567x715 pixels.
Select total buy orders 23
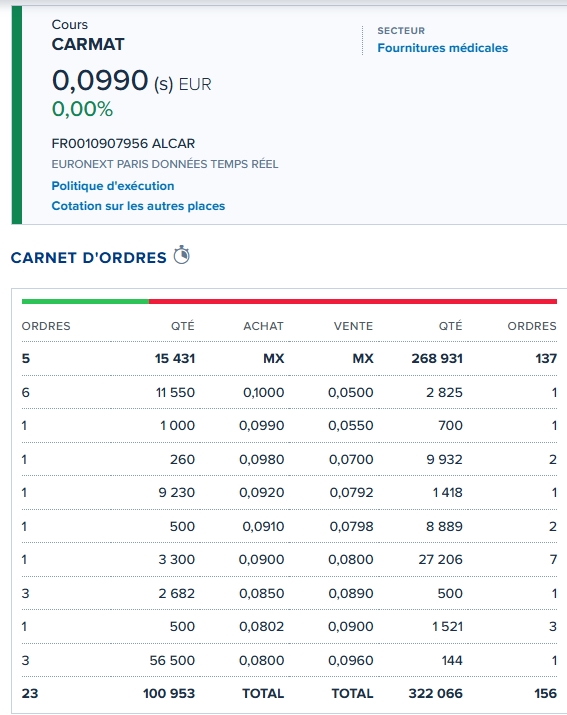(x=30, y=694)
